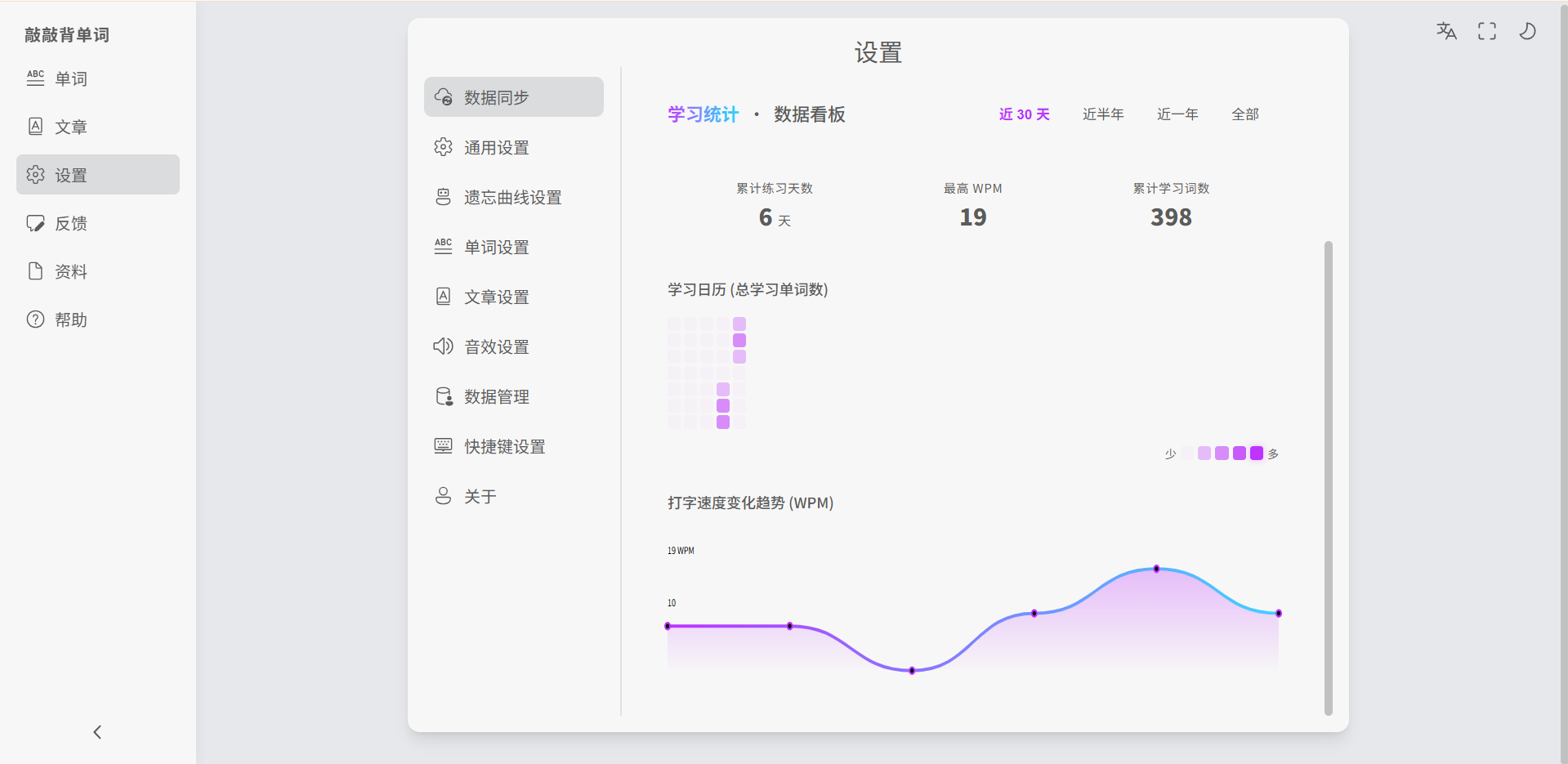Open 音效设置 settings tab
1568x764 pixels.
coord(514,346)
